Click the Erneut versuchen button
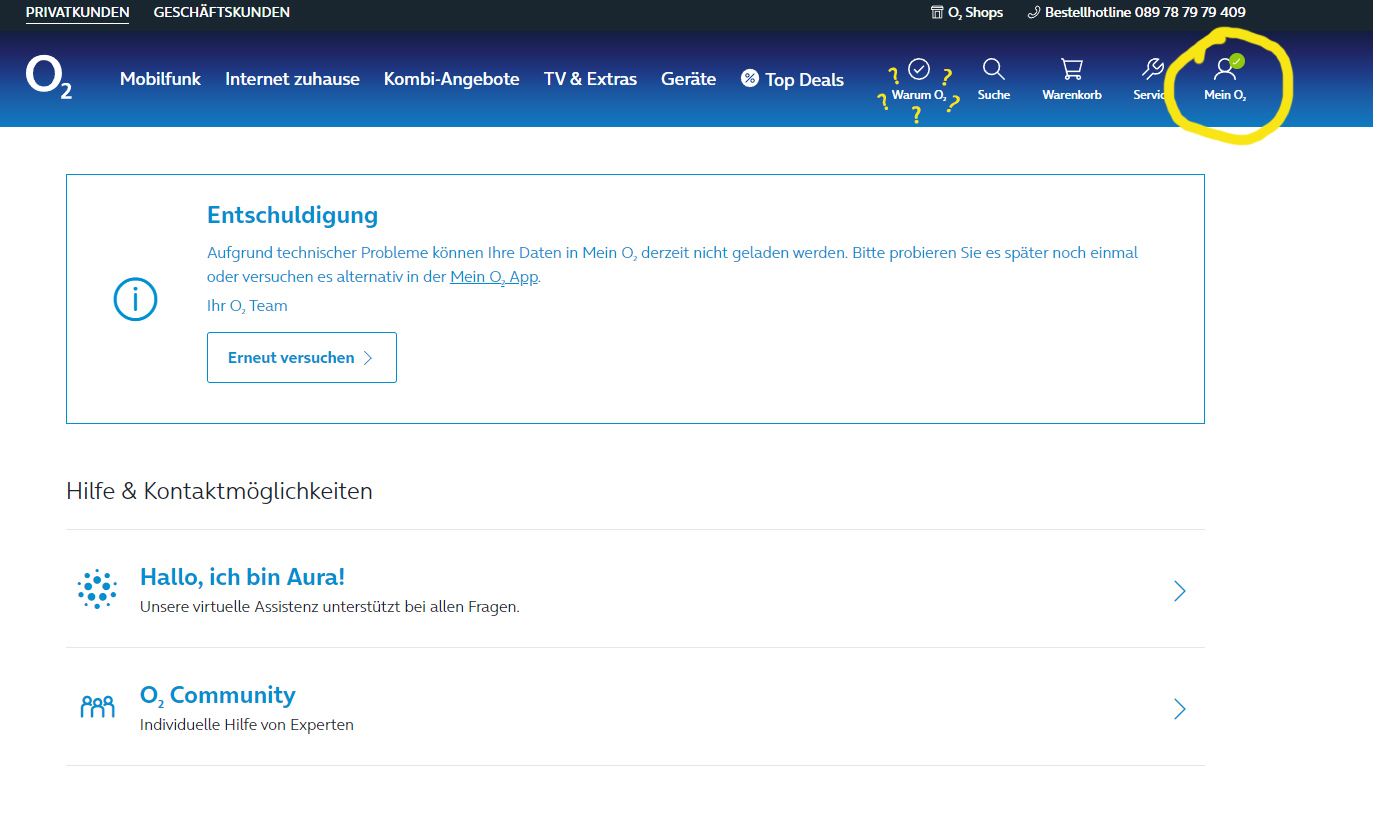The width and height of the screenshot is (1373, 815). (302, 358)
